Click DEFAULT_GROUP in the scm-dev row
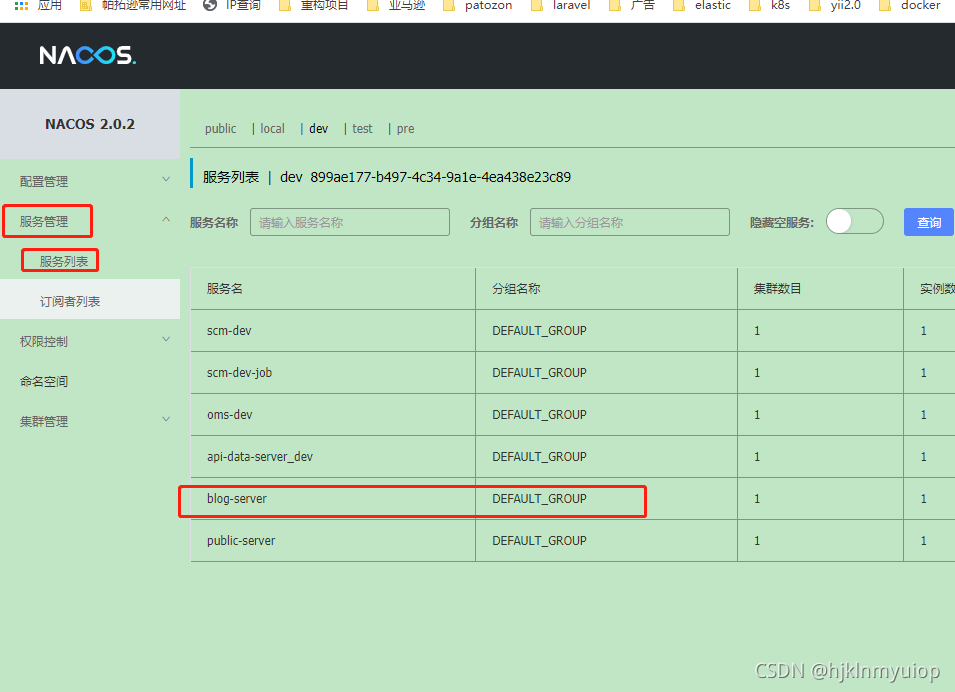This screenshot has height=692, width=955. coord(540,331)
